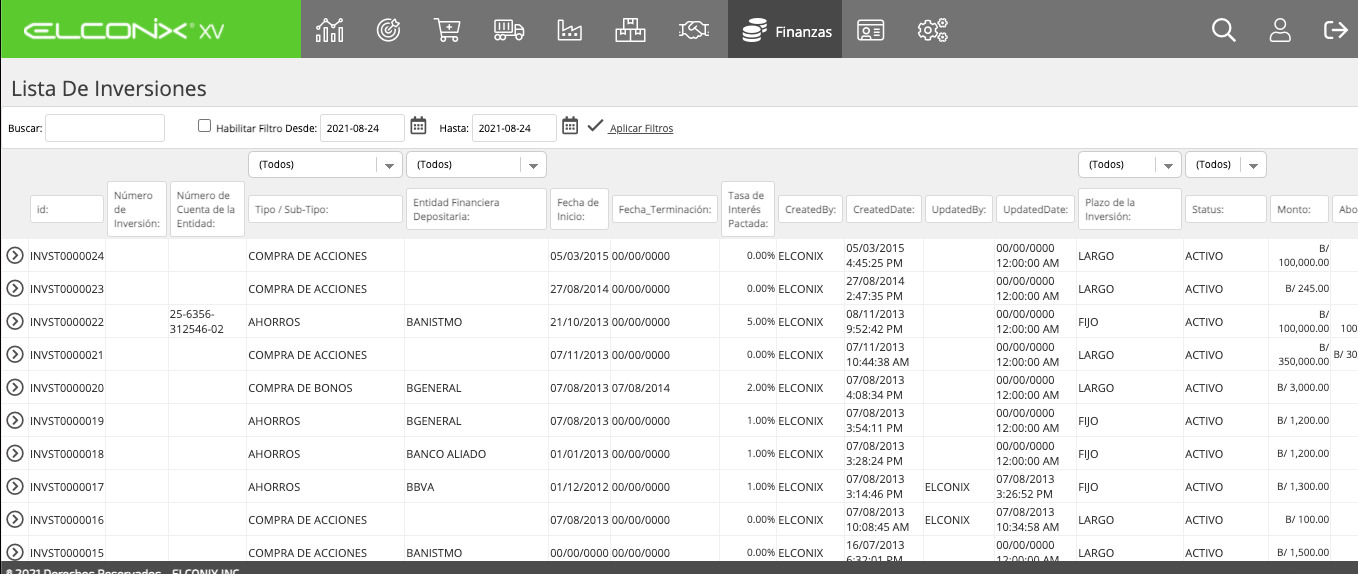Open details arrow for INVST0000017
This screenshot has height=574, width=1358.
pos(15,486)
